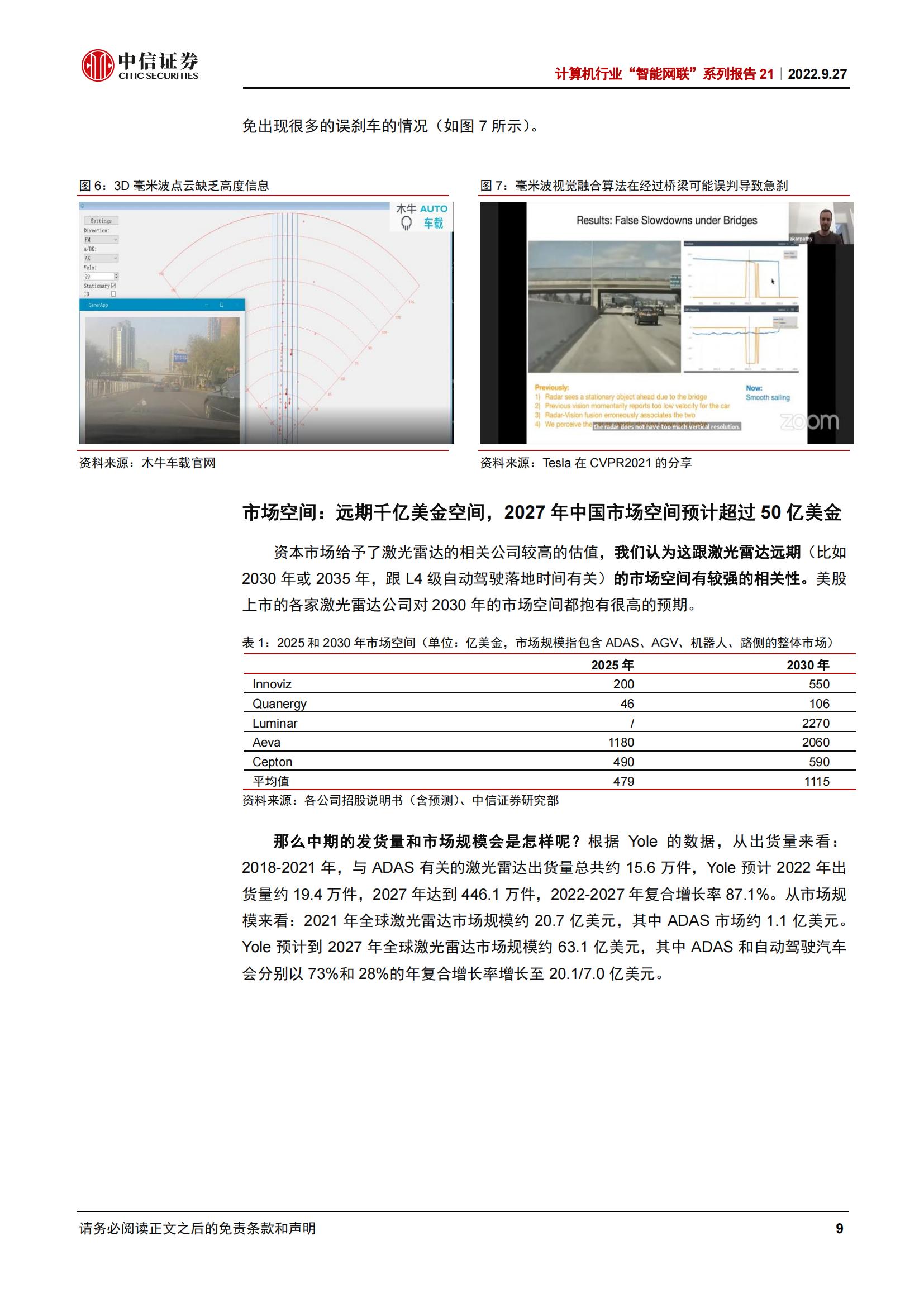Click 'Results: False Slowdowns under Bridges' title

(666, 220)
